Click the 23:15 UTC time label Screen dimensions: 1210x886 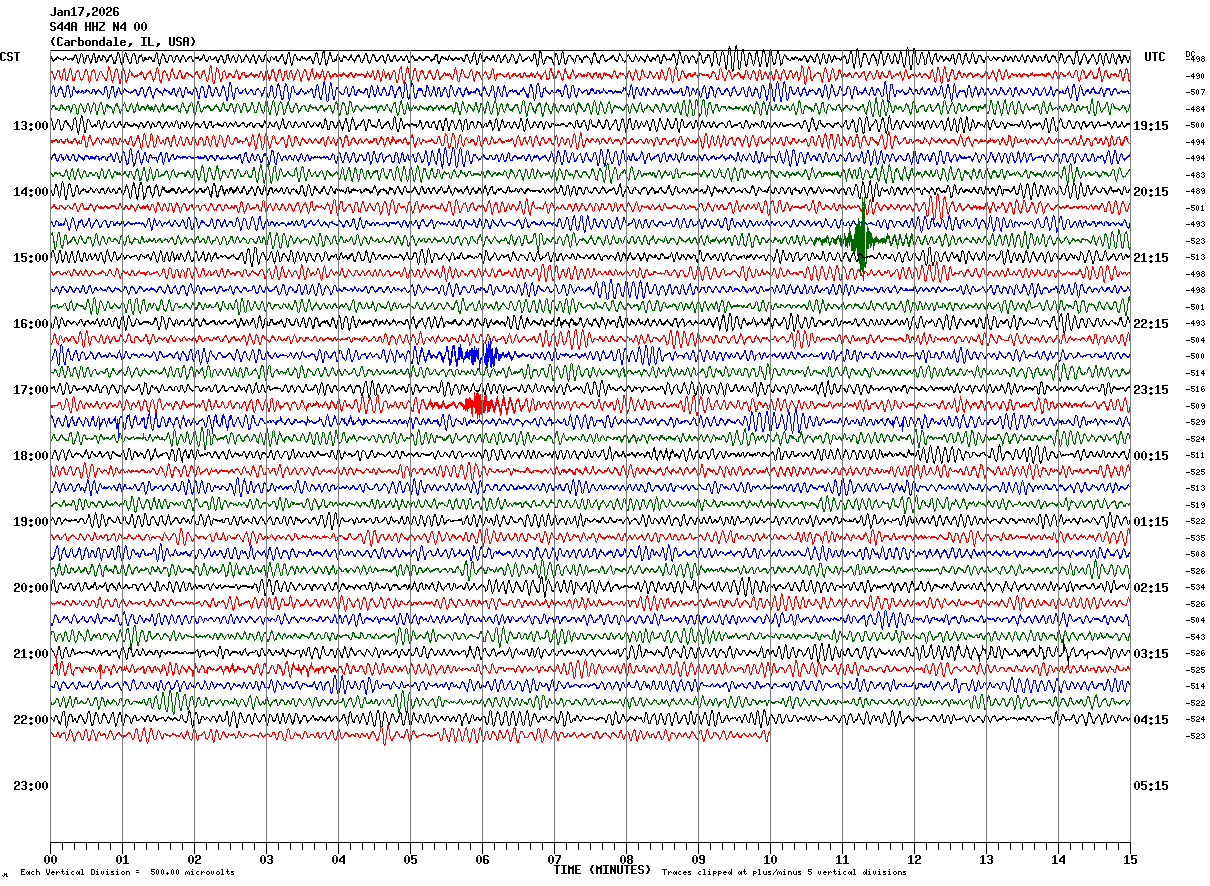pos(1151,390)
